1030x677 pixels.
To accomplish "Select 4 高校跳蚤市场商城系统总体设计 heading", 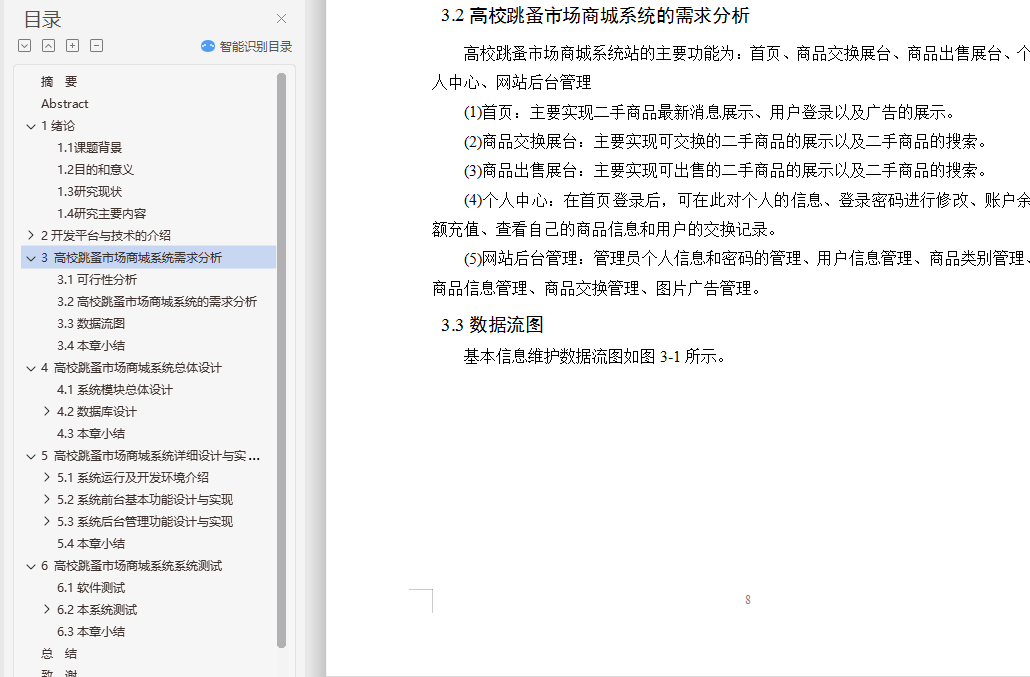I will coord(131,368).
